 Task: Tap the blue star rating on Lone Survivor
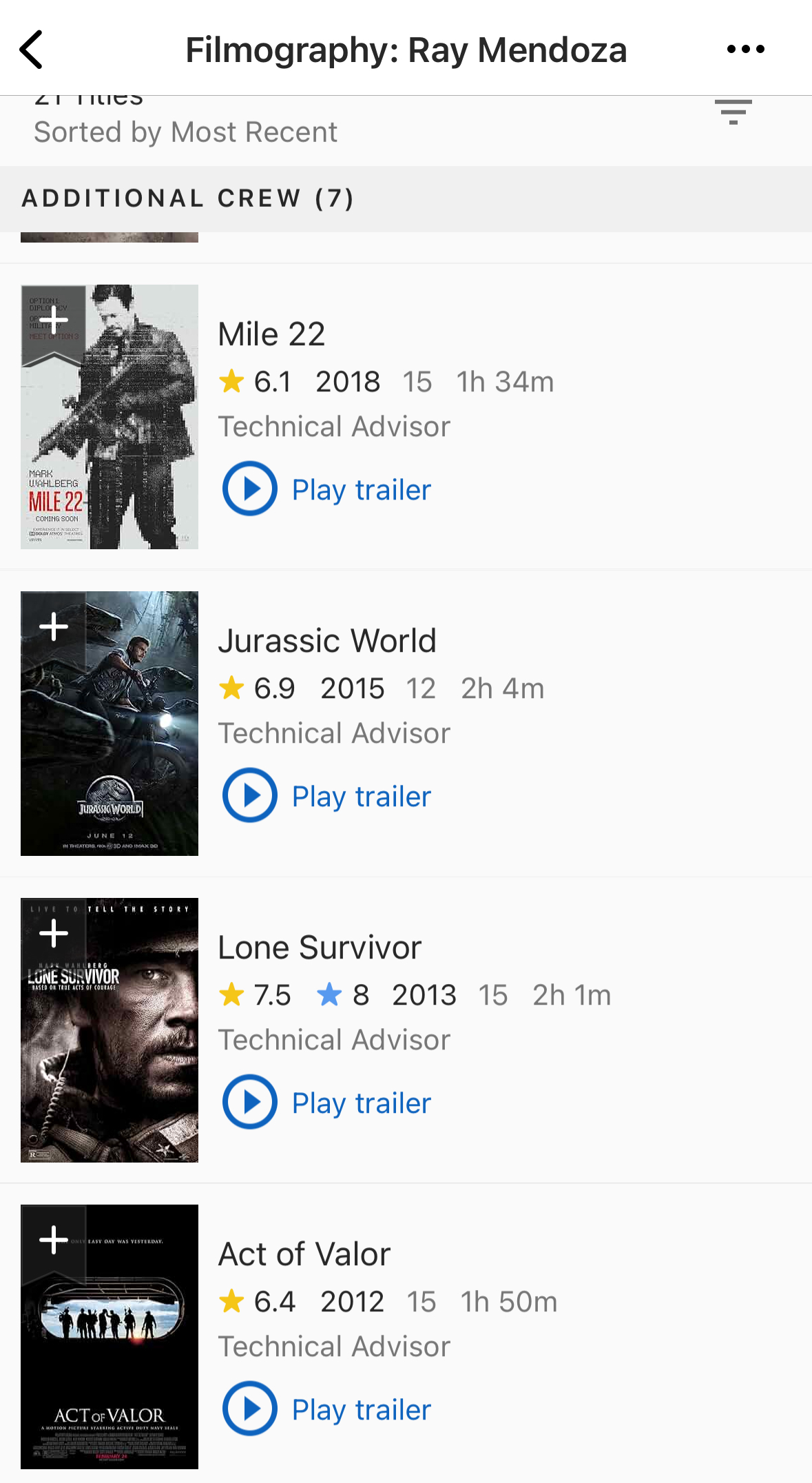pyautogui.click(x=329, y=995)
